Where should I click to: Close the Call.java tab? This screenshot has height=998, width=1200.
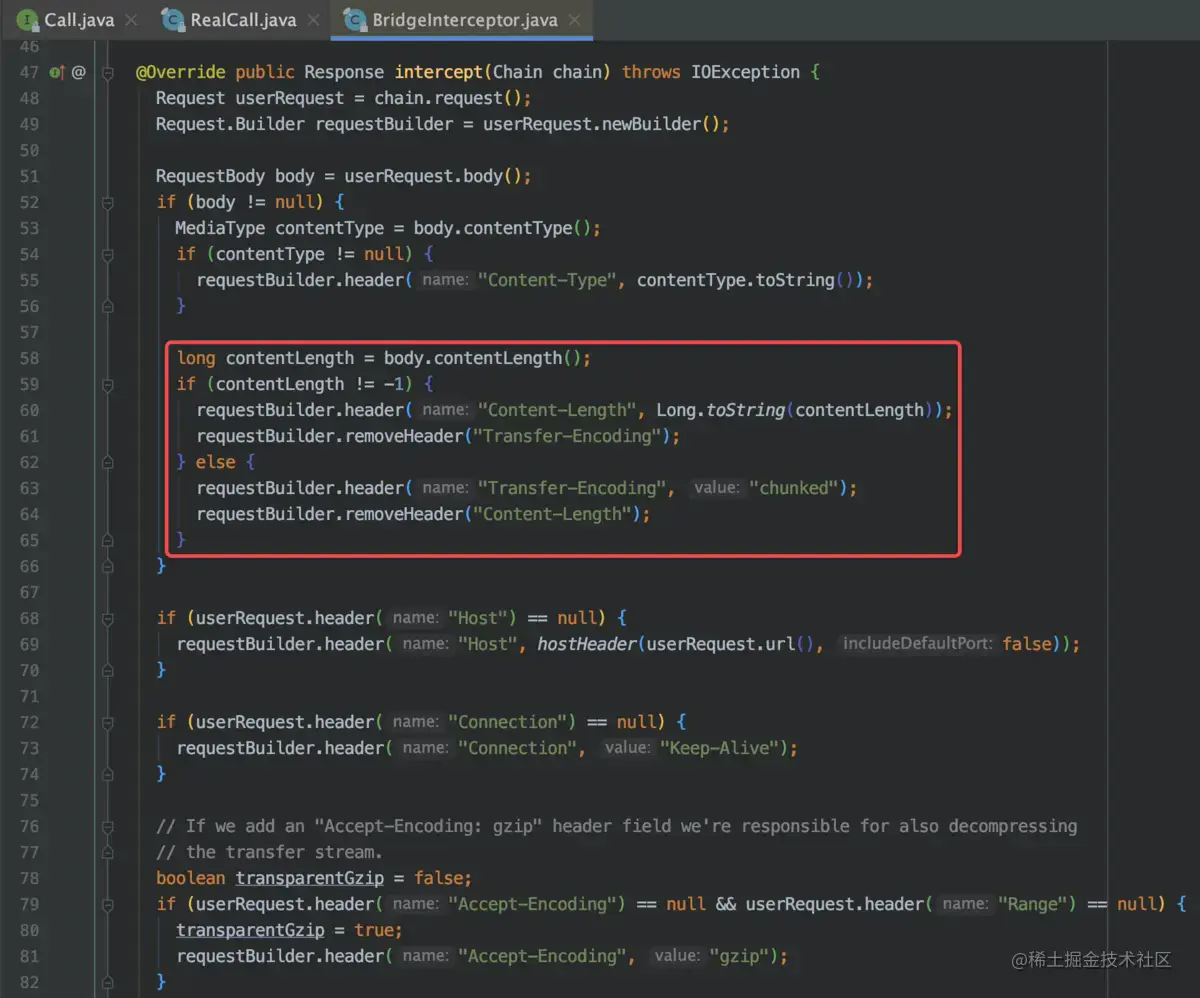[x=131, y=20]
